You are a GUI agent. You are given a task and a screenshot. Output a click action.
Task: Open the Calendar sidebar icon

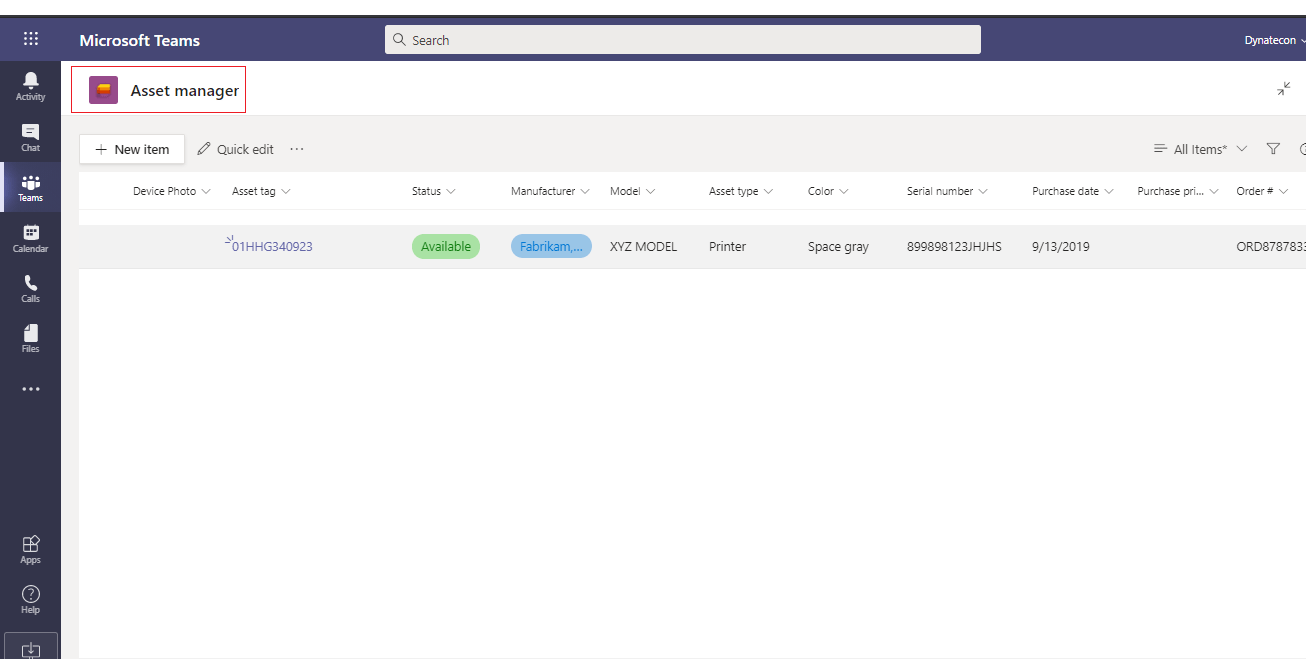30,238
